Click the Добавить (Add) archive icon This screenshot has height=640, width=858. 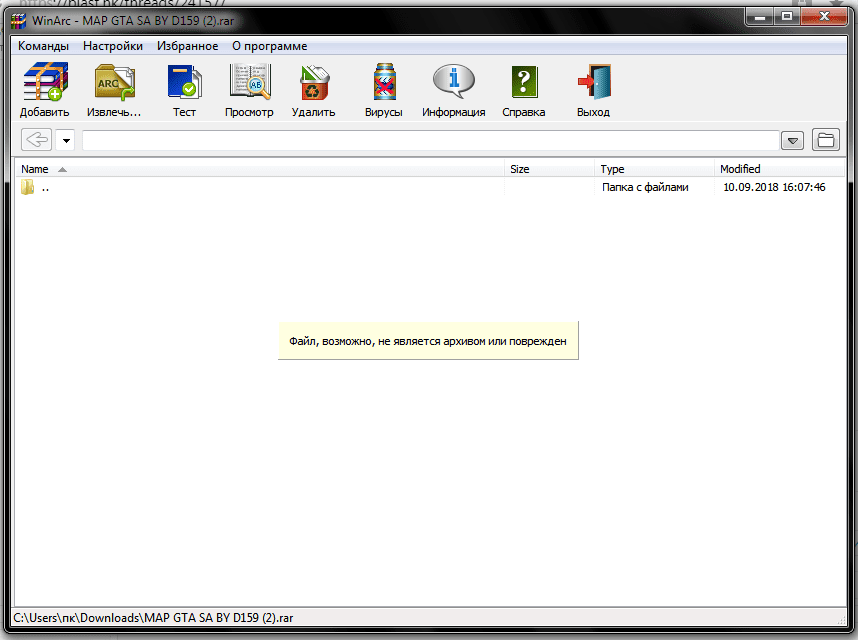pyautogui.click(x=45, y=82)
